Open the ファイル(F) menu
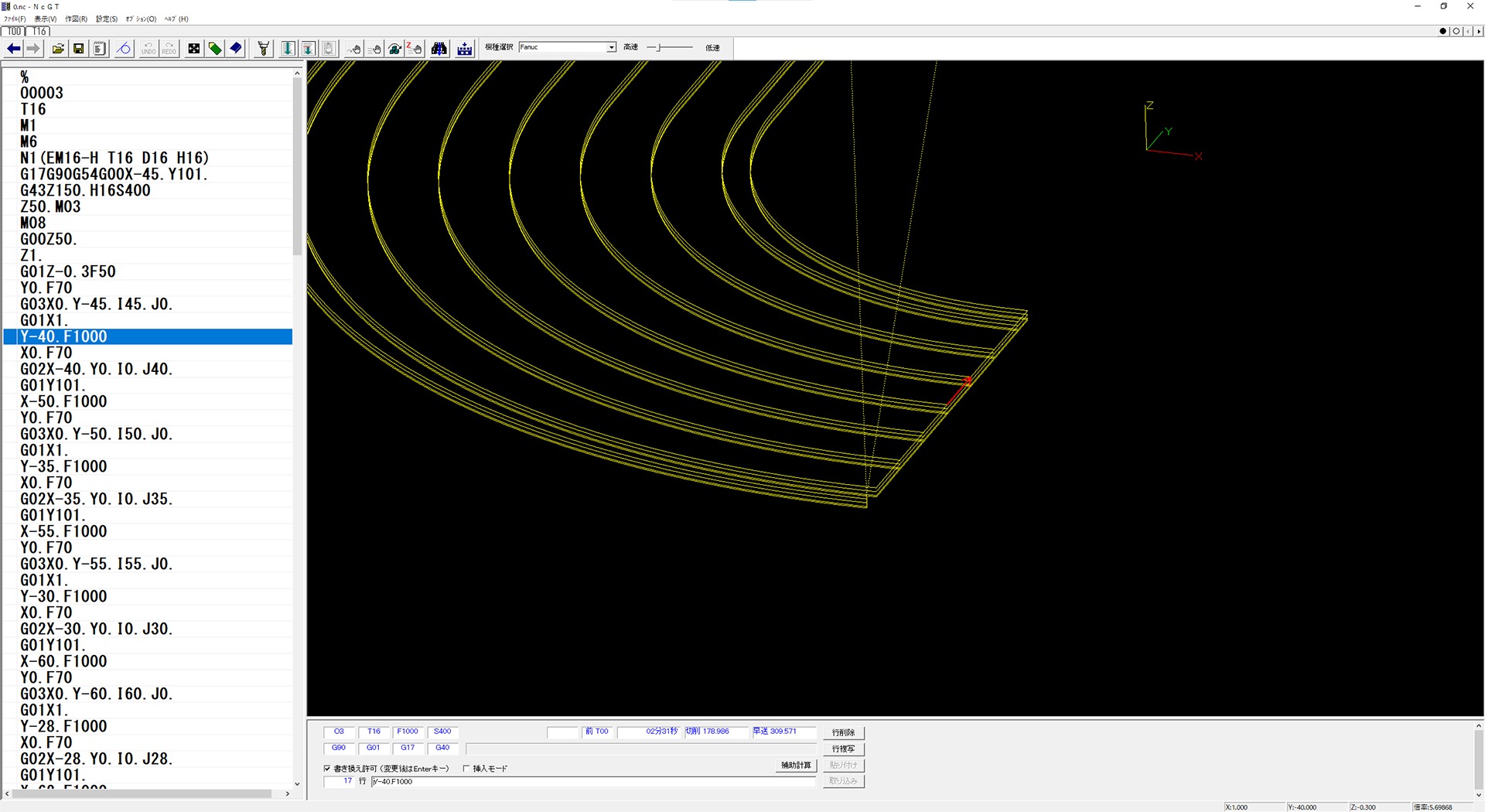This screenshot has height=812, width=1485. (15, 19)
